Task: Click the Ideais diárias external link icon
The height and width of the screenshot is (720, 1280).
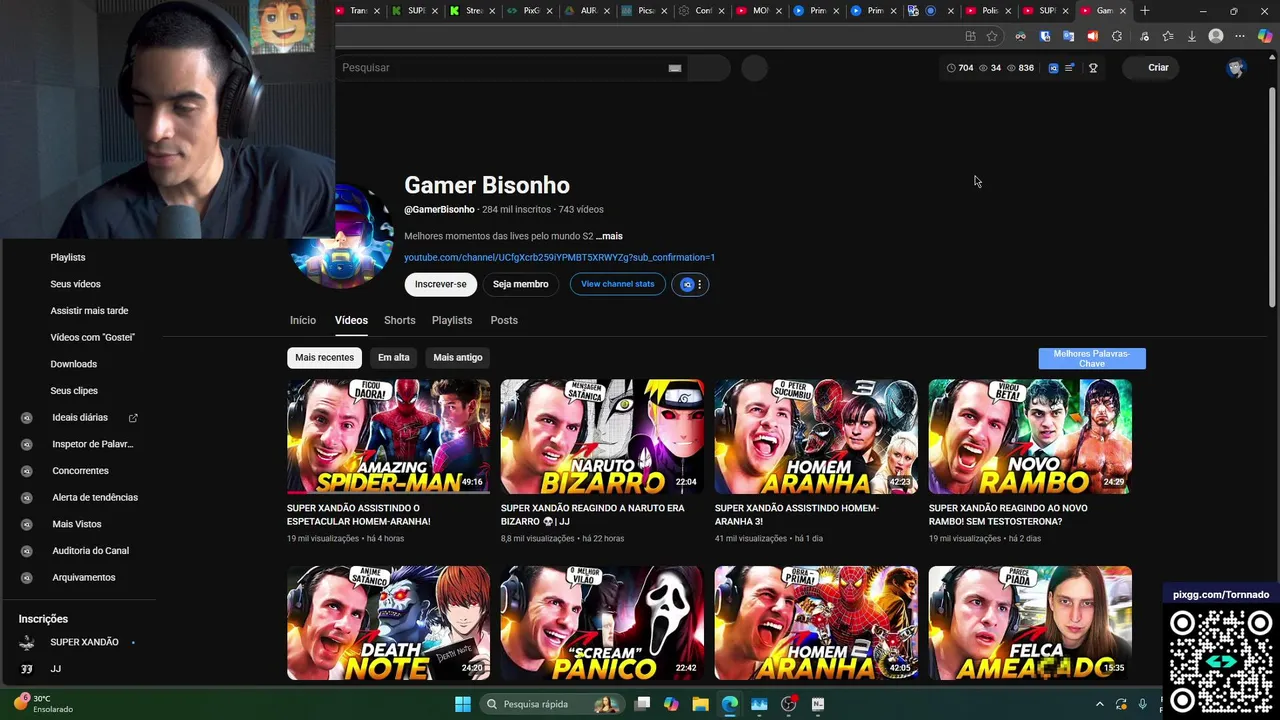Action: pos(133,418)
